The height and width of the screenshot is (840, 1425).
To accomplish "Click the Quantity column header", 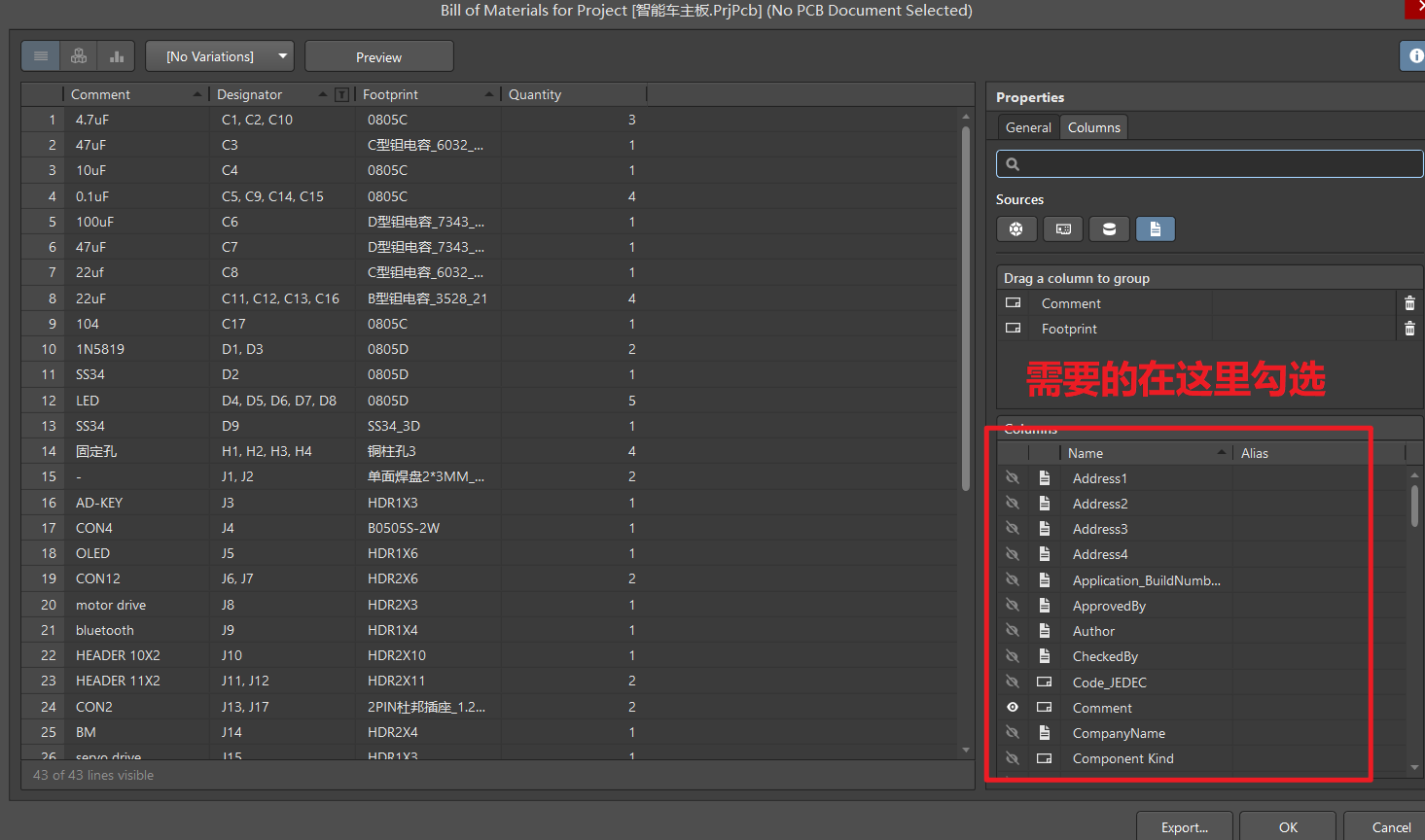I will tap(574, 94).
